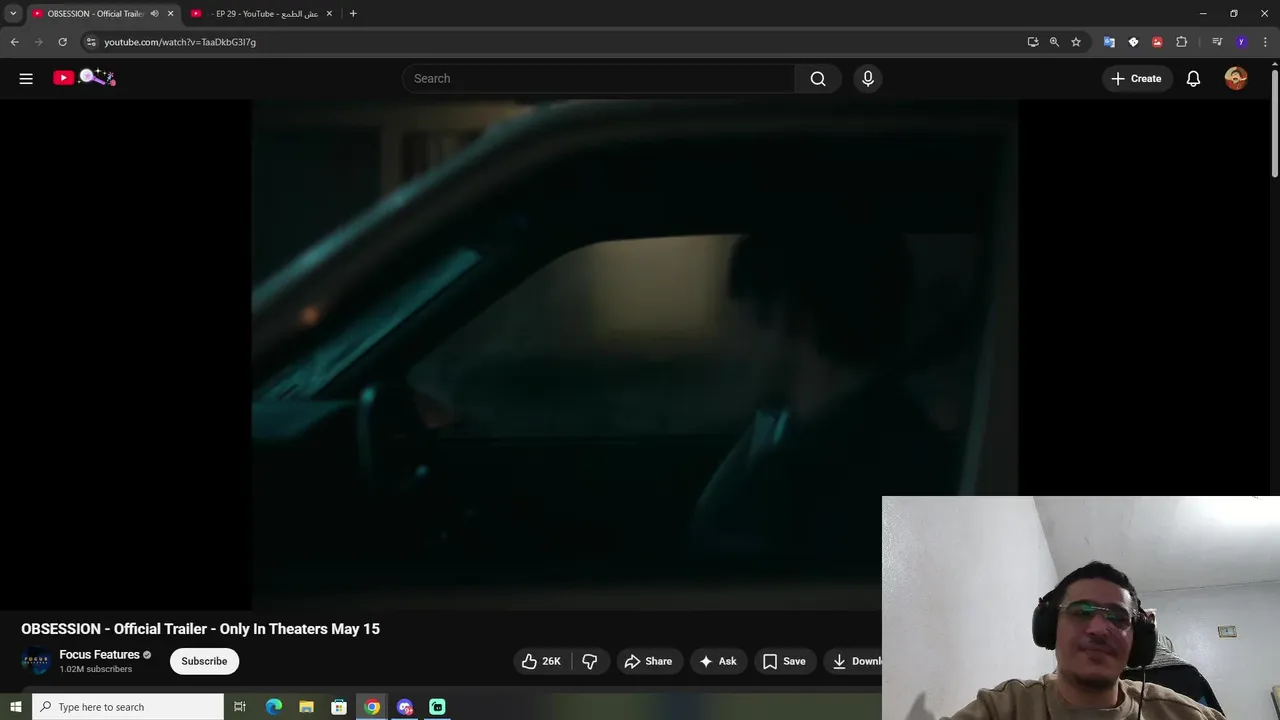Bookmark this page with the star
Screen dimensions: 1280x720
1076,42
